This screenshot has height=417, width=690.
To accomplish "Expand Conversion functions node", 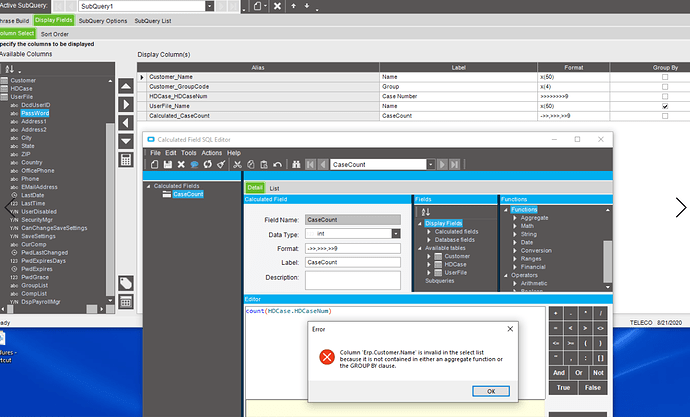I will point(515,251).
